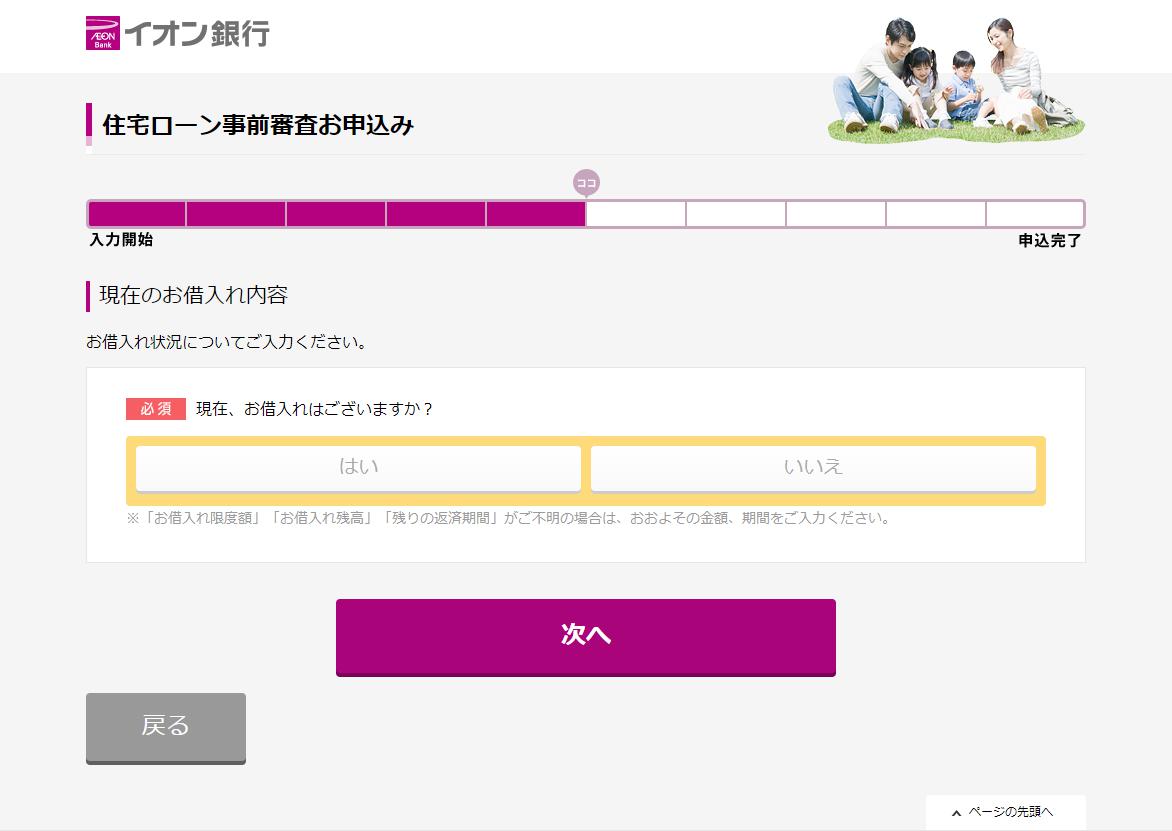1172x831 pixels.
Task: Jump to top via ページの先頭へ link
Action: click(x=1010, y=812)
